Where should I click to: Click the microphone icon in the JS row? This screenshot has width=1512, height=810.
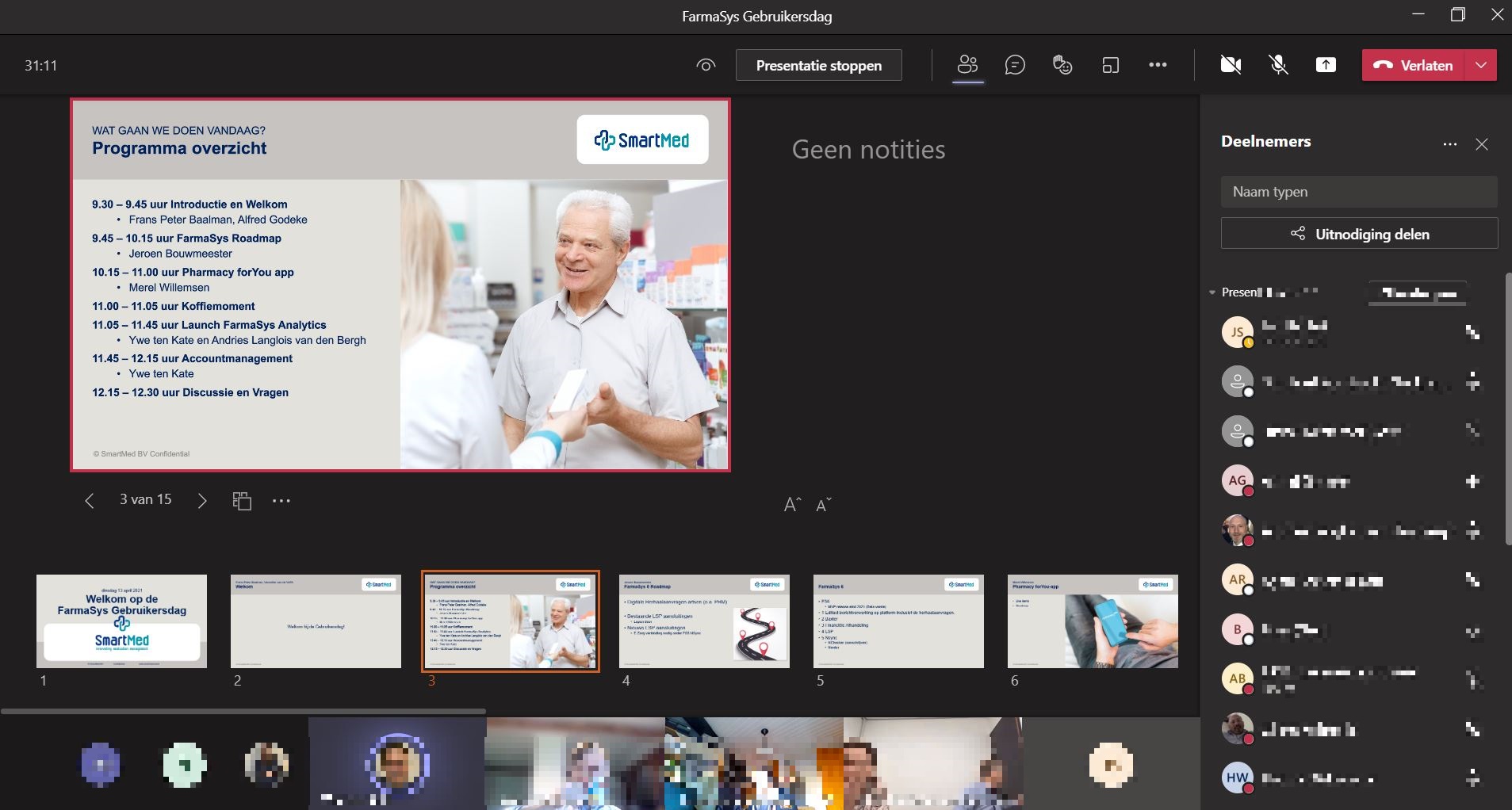[x=1472, y=332]
